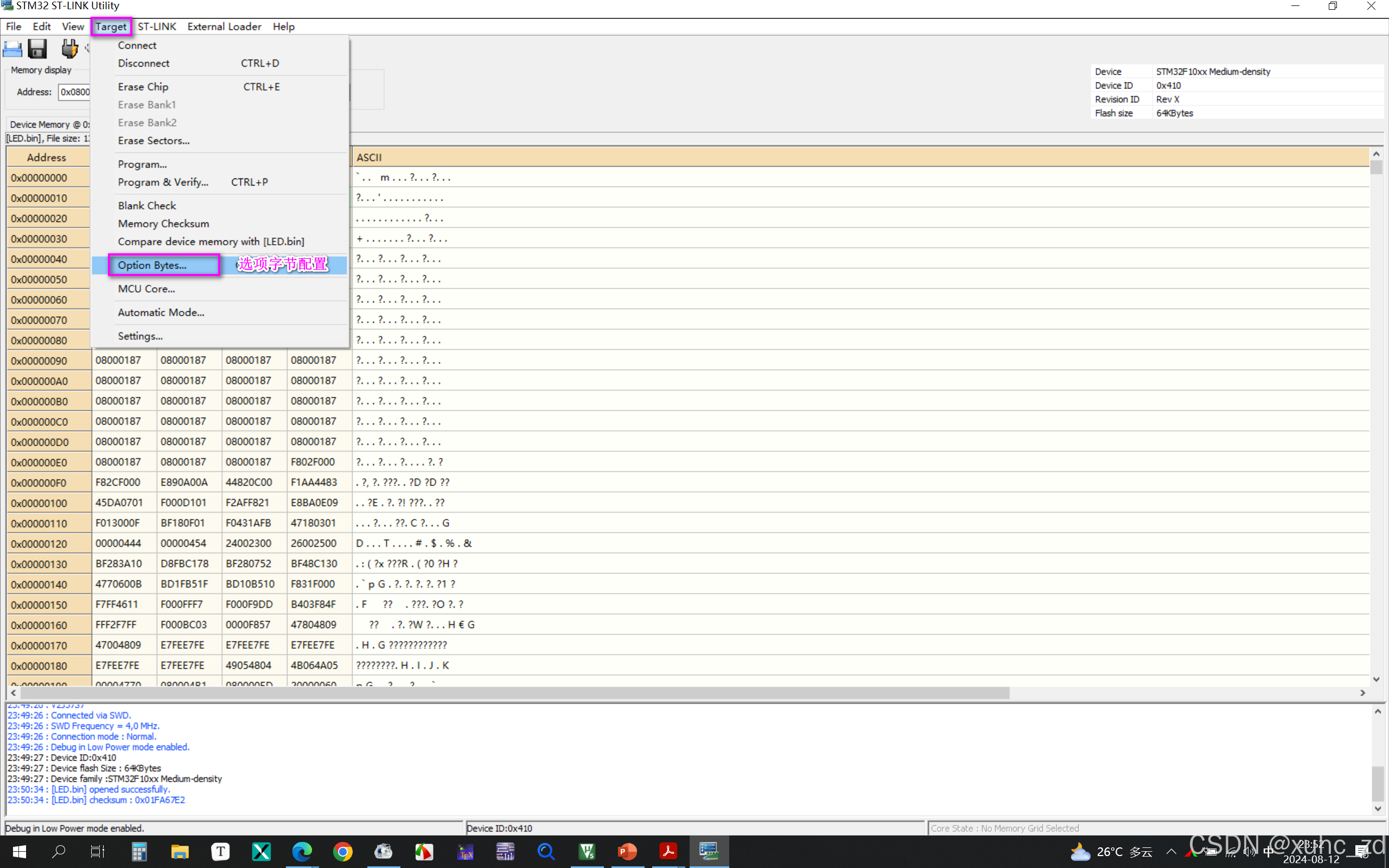Choose Blank Check from the menu

pyautogui.click(x=219, y=206)
